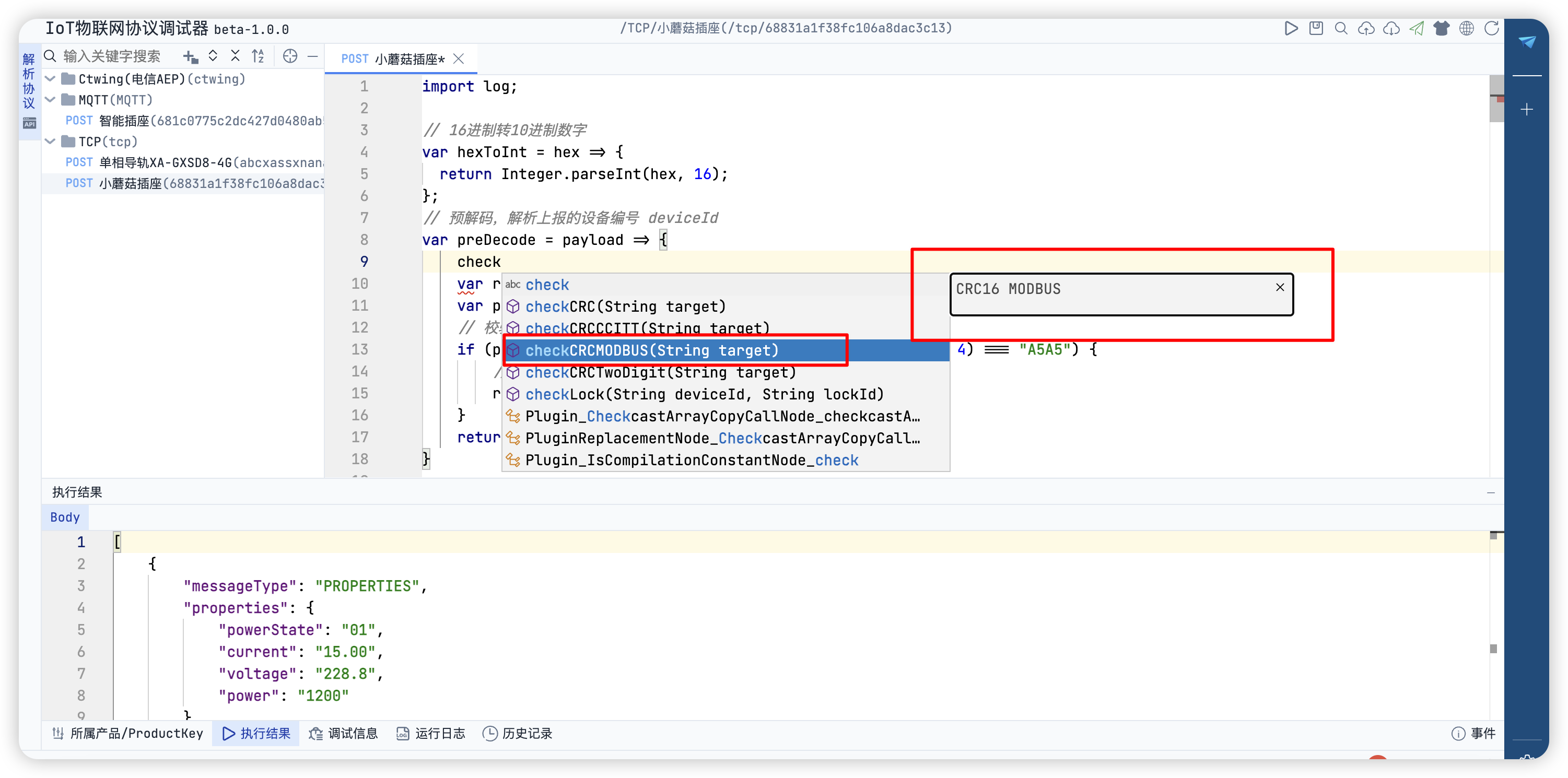Click the run script play icon

point(1291,29)
